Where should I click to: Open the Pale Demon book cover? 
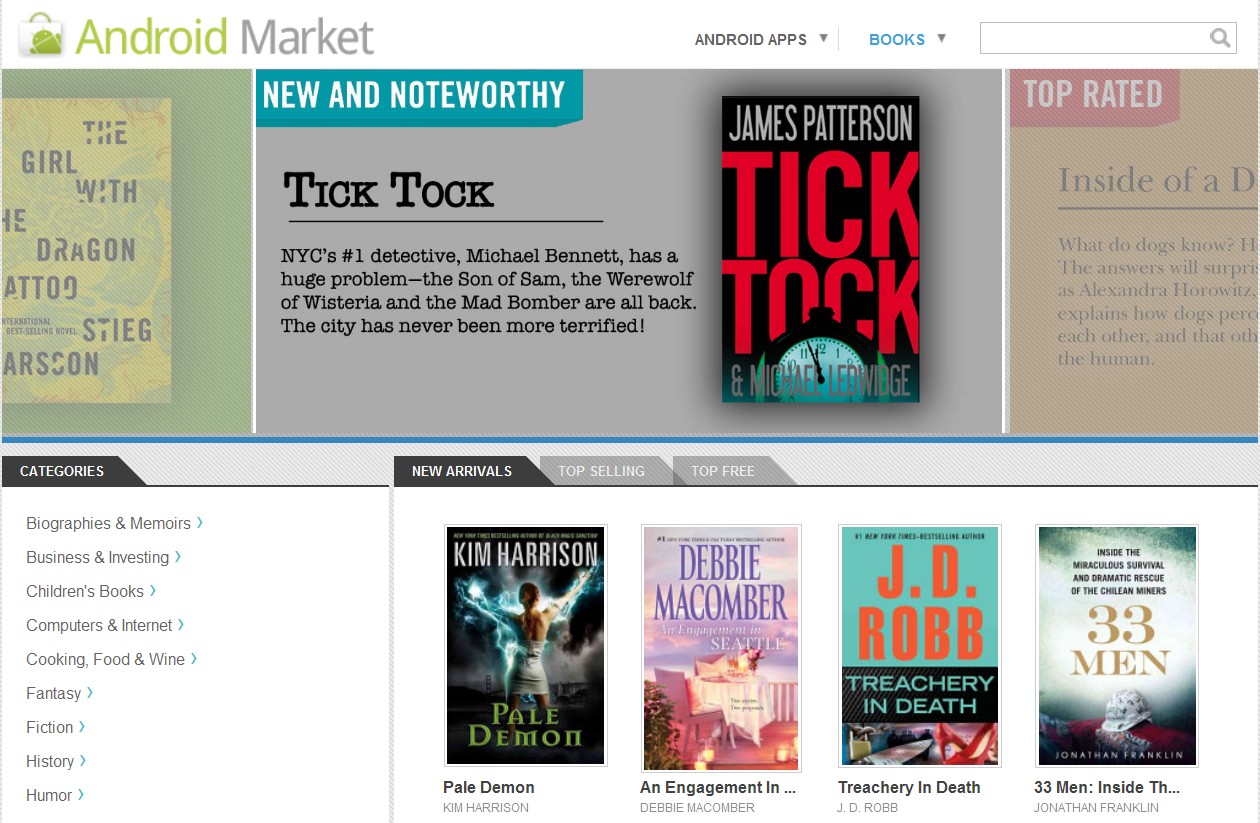[525, 646]
